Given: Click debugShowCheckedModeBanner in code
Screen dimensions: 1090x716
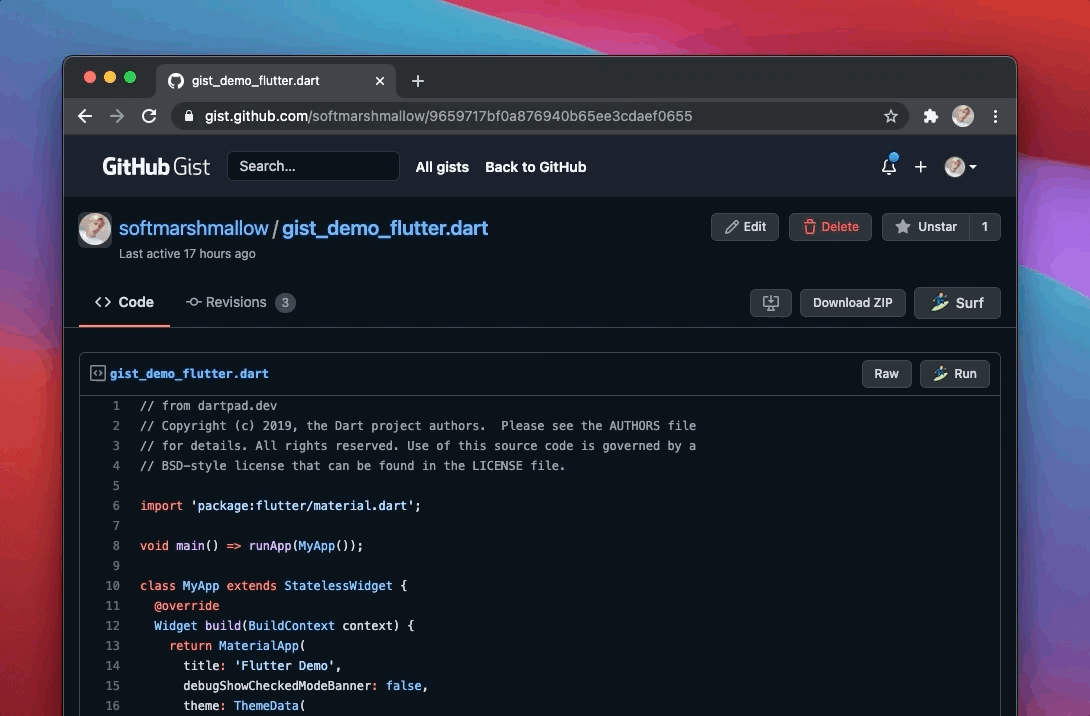Looking at the screenshot, I should coord(277,686).
